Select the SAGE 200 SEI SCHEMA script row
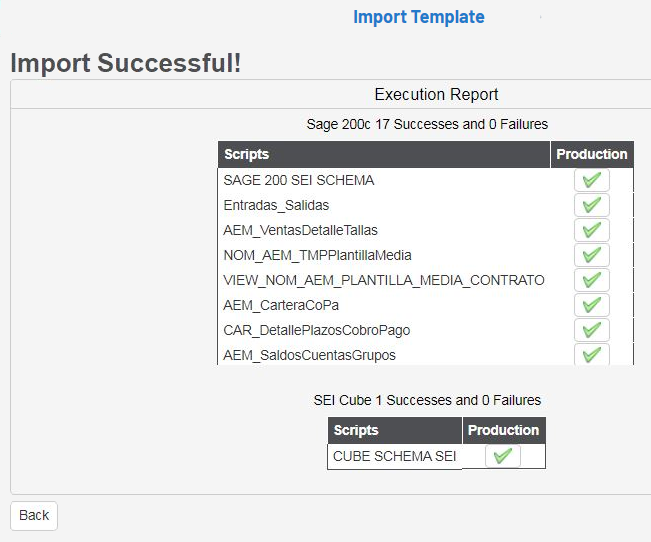Viewport: 651px width, 542px height. [x=299, y=181]
